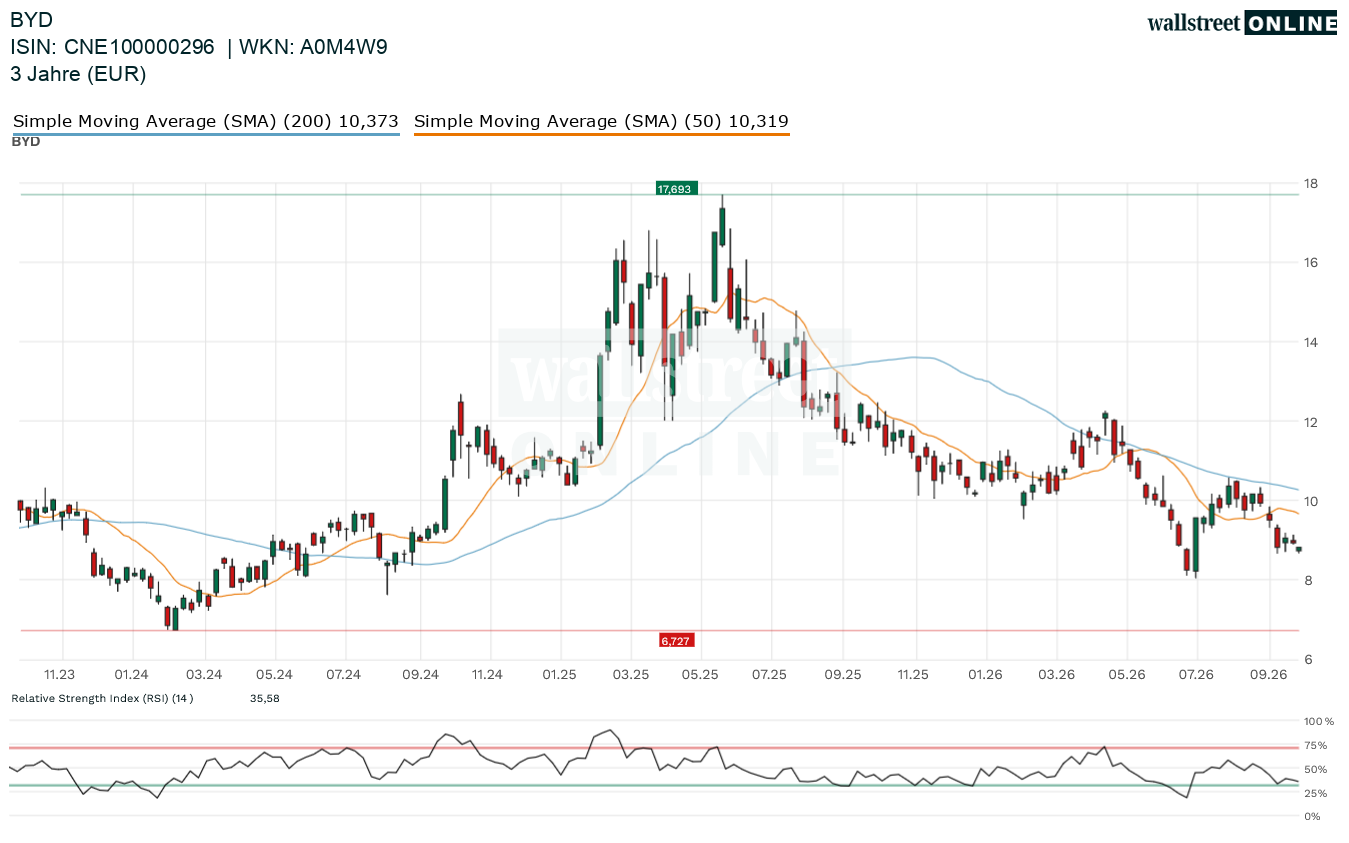Click the 01.24 date axis label
This screenshot has height=843, width=1349.
coord(131,675)
